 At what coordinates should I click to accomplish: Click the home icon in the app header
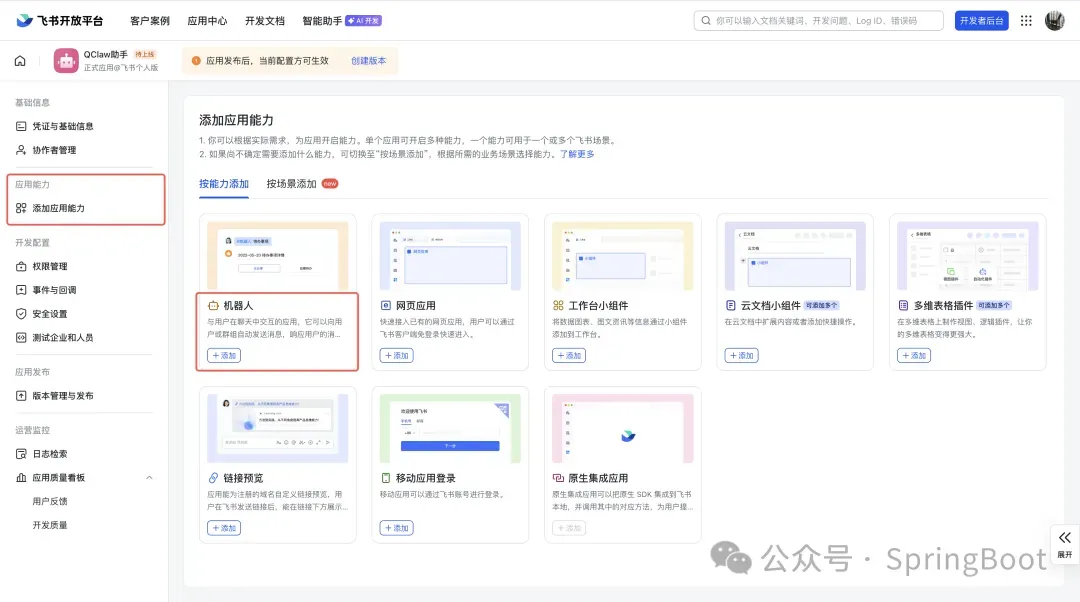[x=20, y=61]
